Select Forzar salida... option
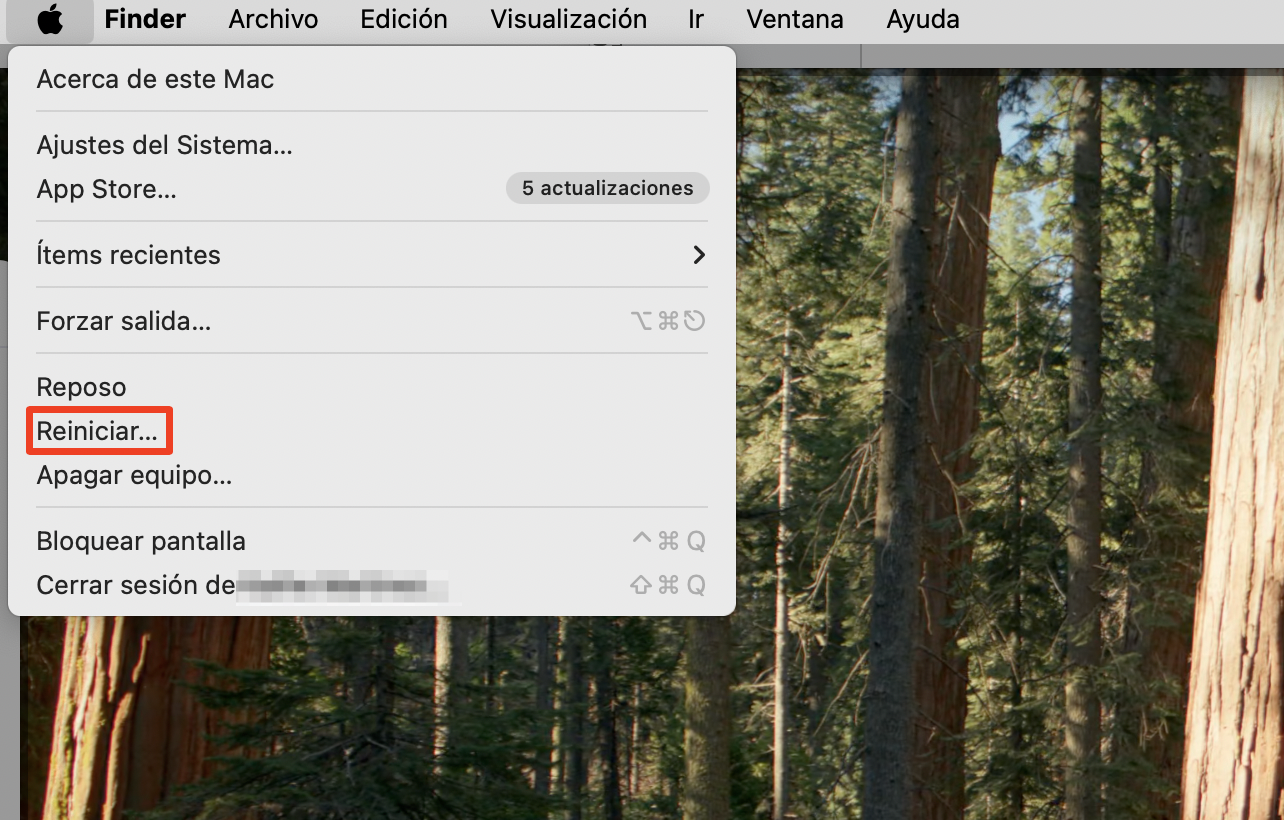 pos(123,321)
